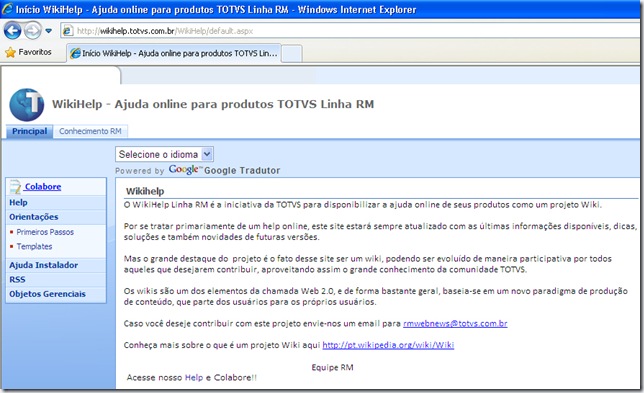Click the rmwebnews@totvs.com.br email link
Image resolution: width=644 pixels, height=393 pixels.
[x=455, y=324]
